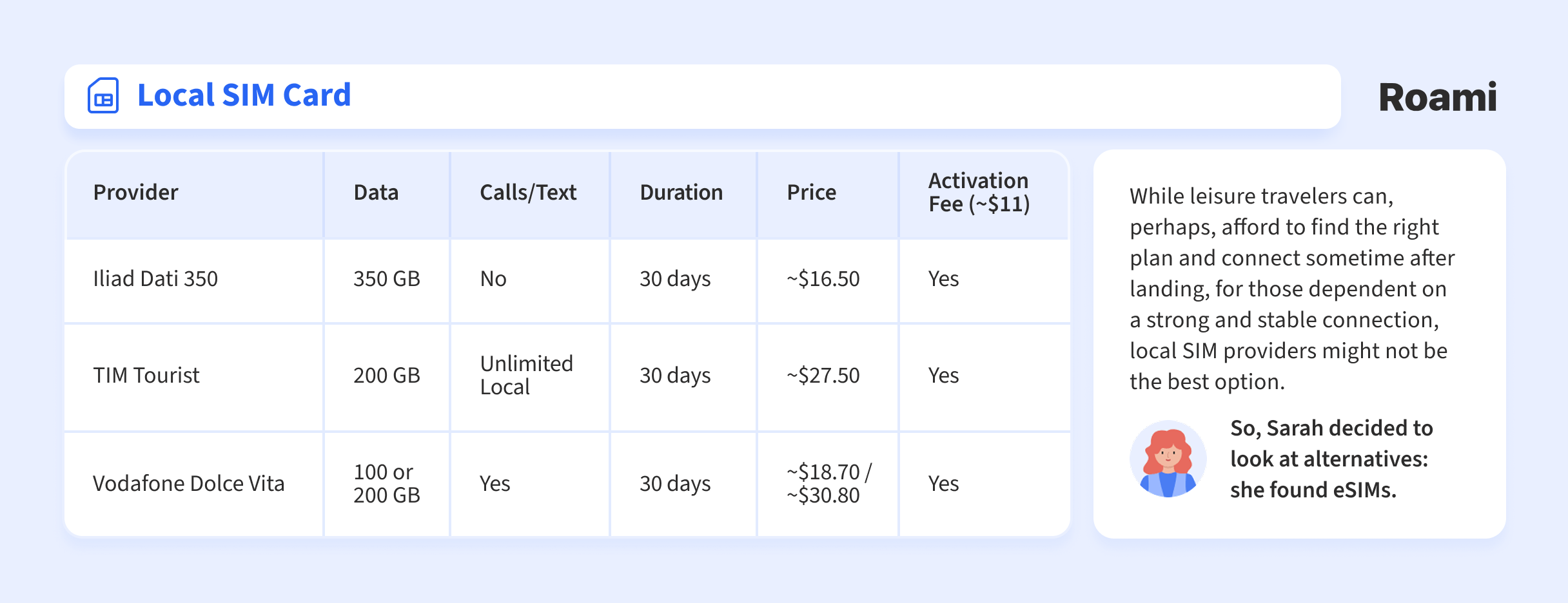Select the ~$16.50 price cell
This screenshot has height=603, width=1568.
click(823, 279)
